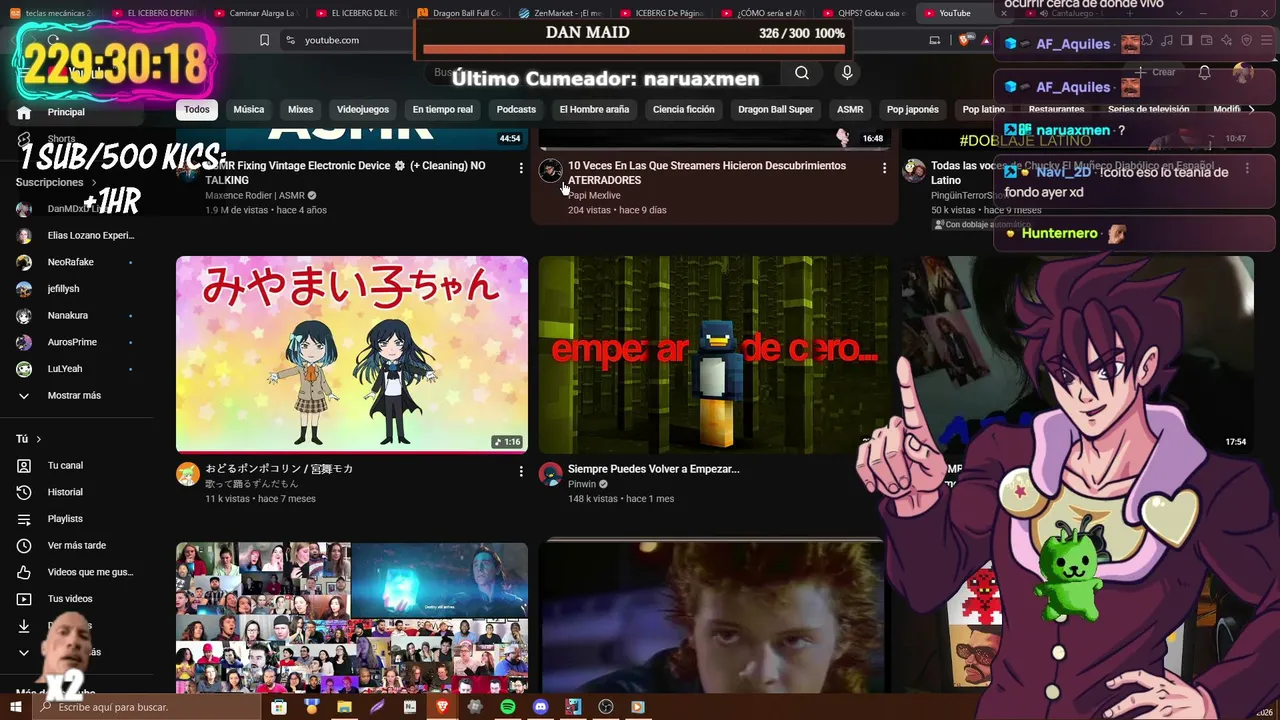Image resolution: width=1280 pixels, height=720 pixels.
Task: Expand the Tú section chevron
Action: coord(39,439)
